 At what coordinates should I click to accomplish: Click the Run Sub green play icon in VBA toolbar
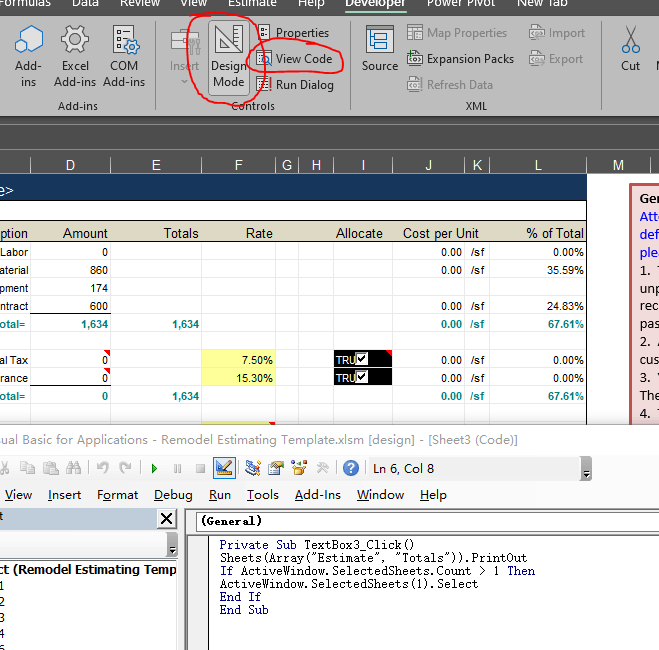coord(154,468)
